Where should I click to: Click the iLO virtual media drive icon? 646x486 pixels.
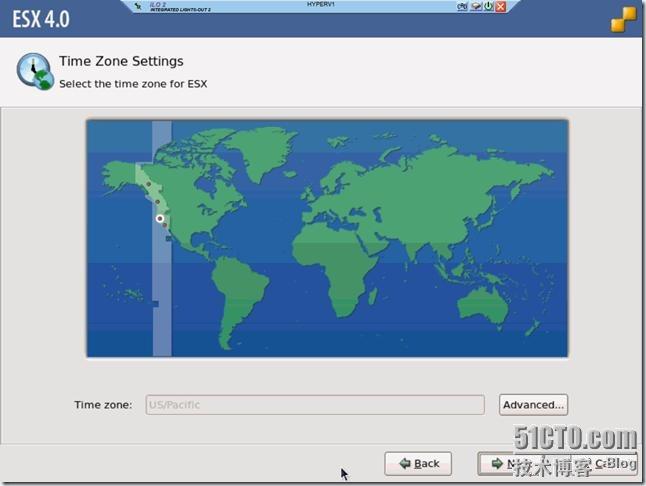476,6
